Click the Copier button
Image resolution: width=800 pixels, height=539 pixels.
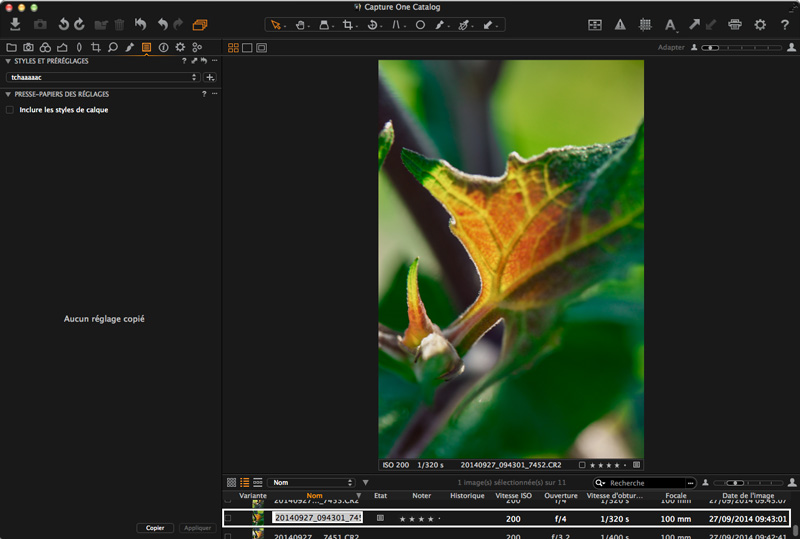pos(155,528)
